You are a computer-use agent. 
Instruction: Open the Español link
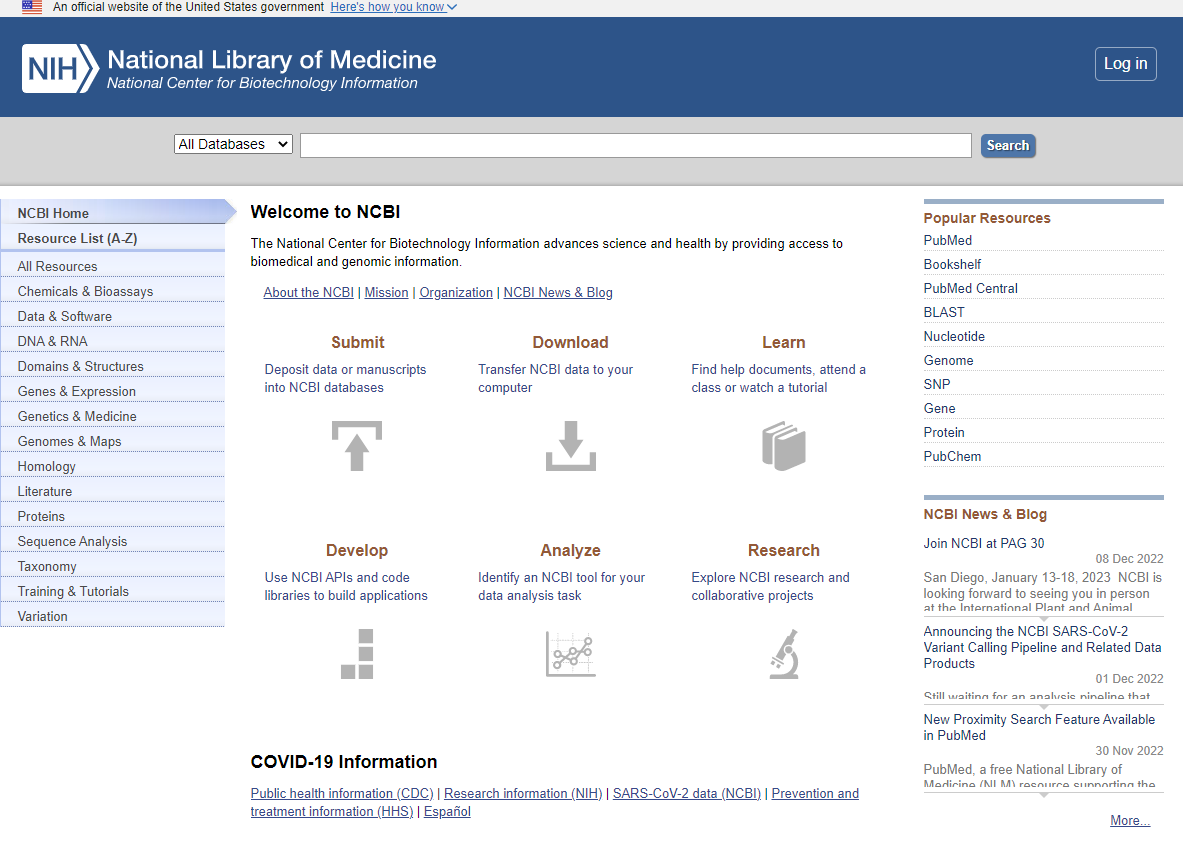447,812
